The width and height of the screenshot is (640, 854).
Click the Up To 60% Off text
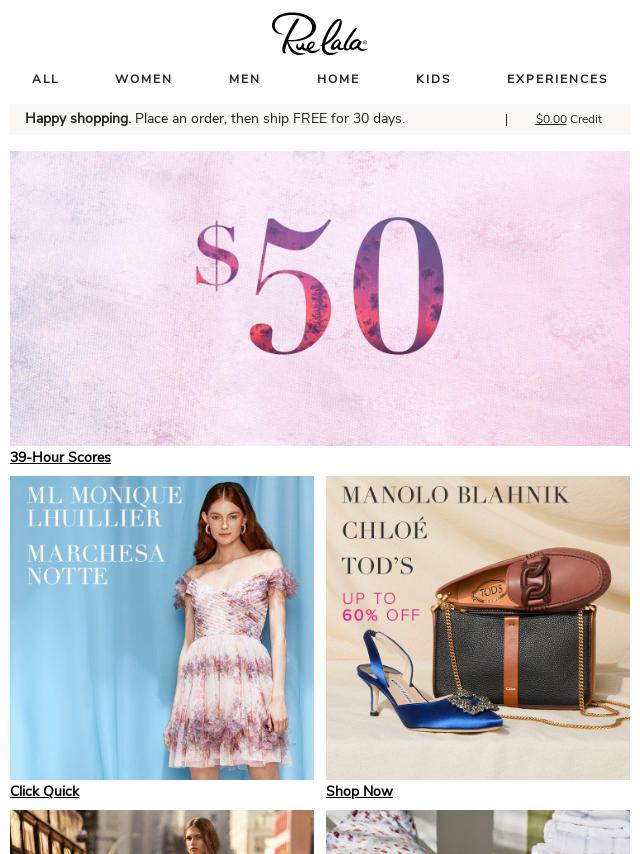tap(381, 607)
